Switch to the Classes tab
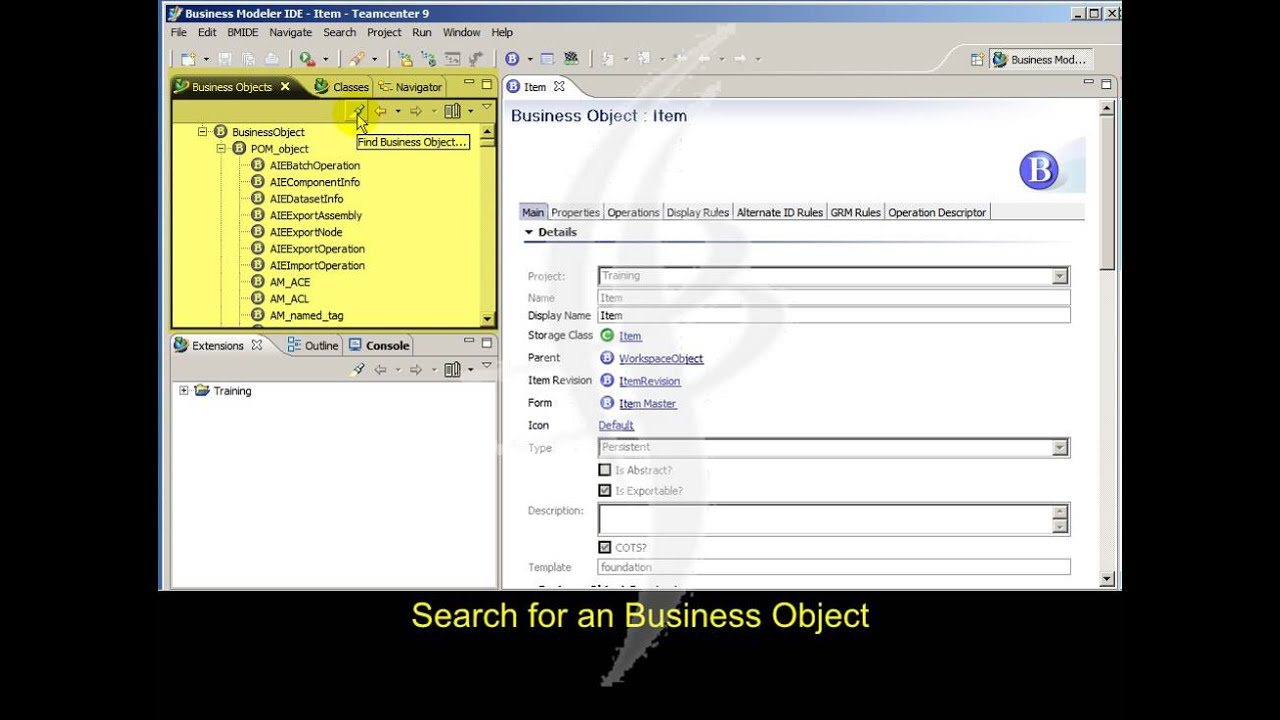Image resolution: width=1280 pixels, height=720 pixels. coord(342,87)
